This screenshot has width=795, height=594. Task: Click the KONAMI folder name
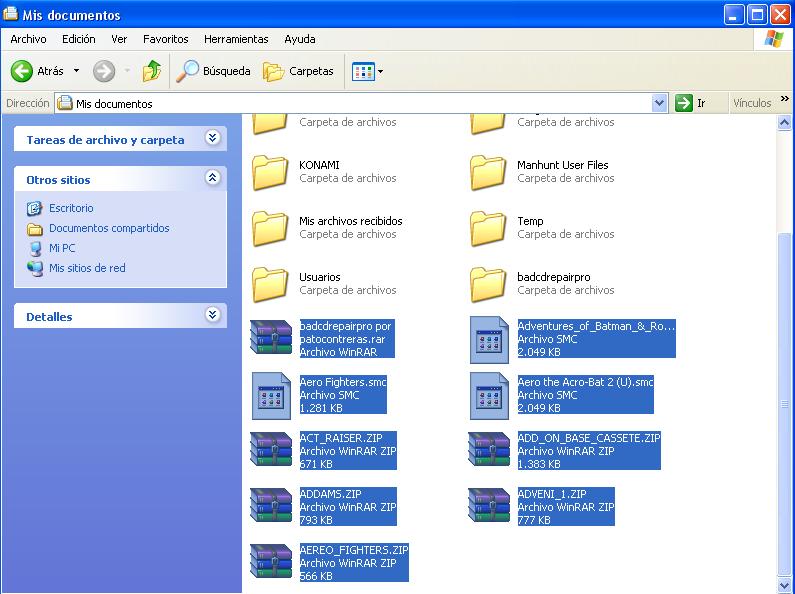point(319,165)
